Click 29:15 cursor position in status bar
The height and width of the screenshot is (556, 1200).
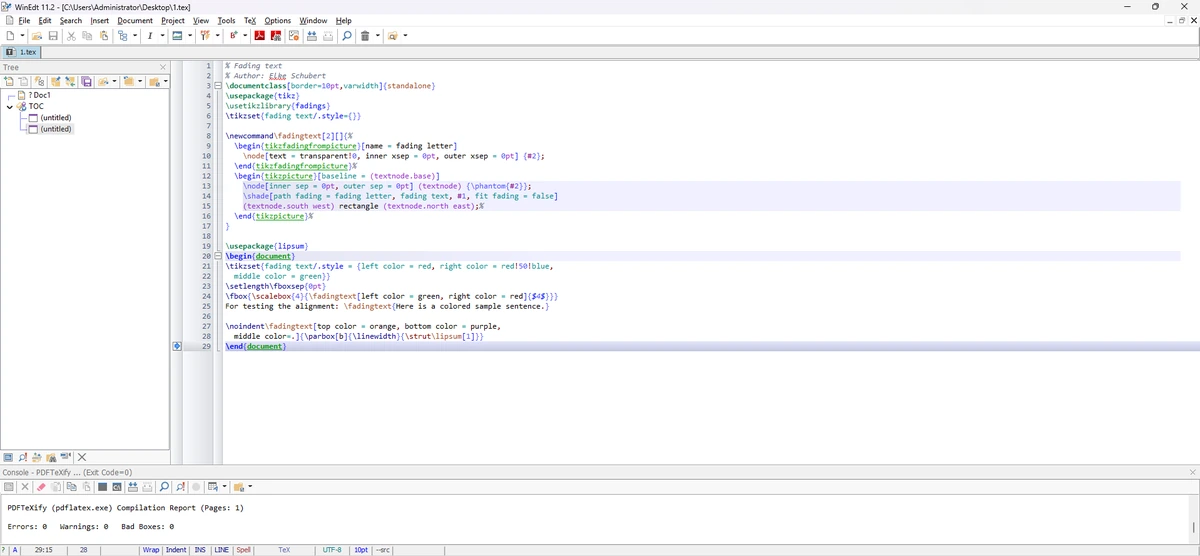pyautogui.click(x=44, y=550)
